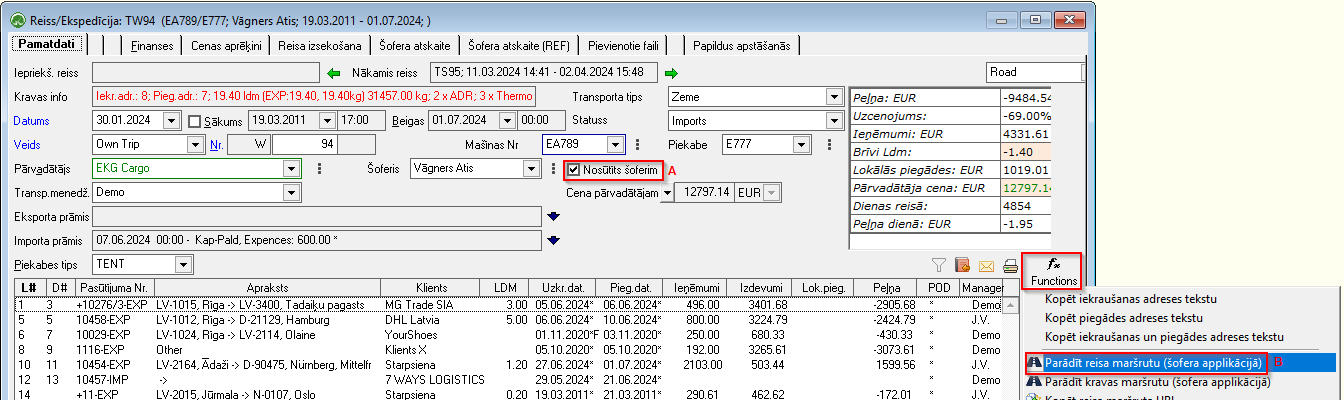The width and height of the screenshot is (1344, 400).
Task: Open the Functions button menu
Action: pos(1051,271)
